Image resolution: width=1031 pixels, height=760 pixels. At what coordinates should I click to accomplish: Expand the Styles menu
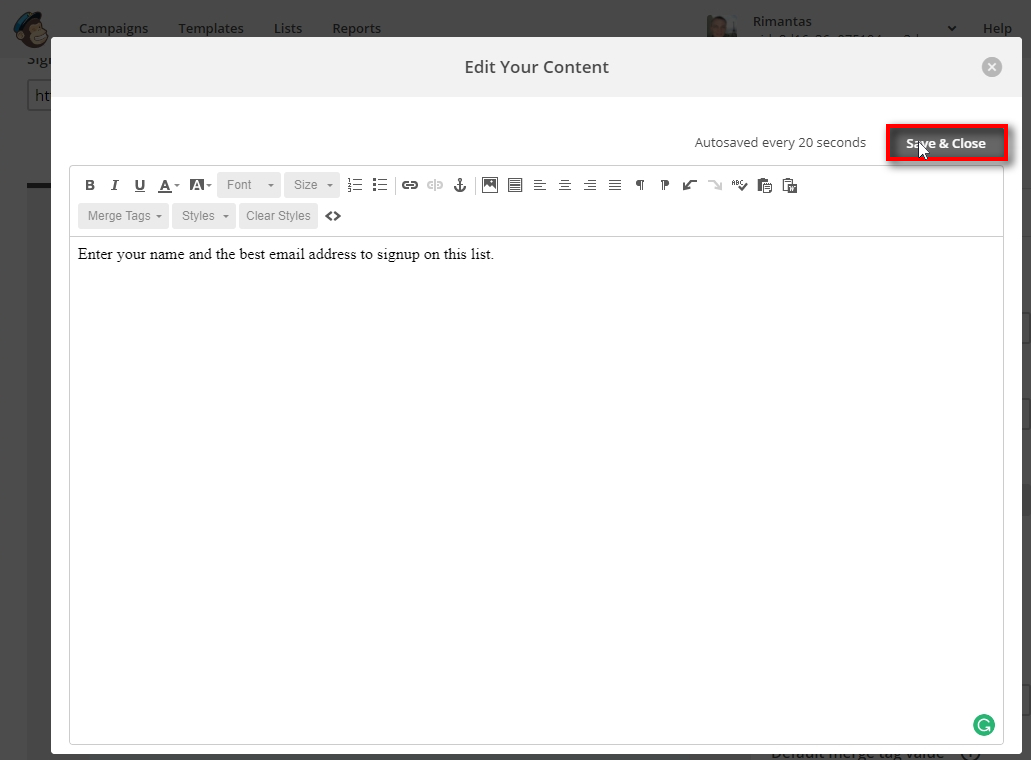[204, 216]
